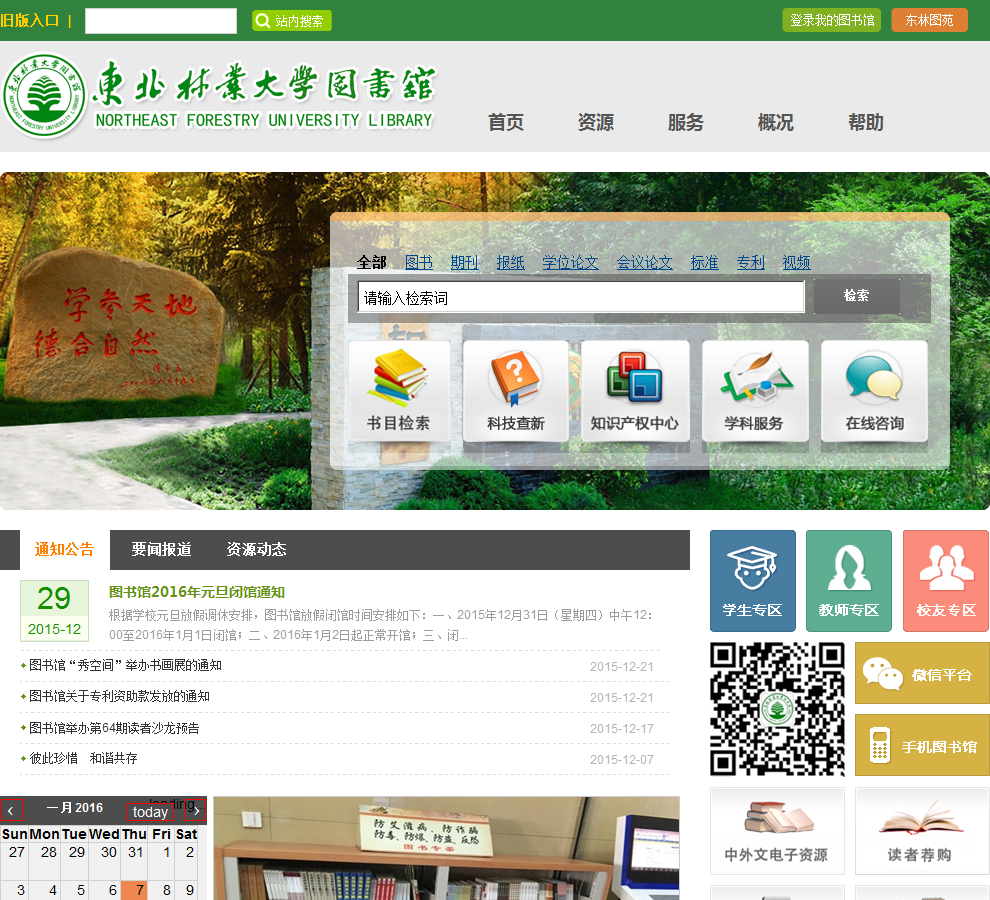Open the 校友专区 alumni zone tile
The width and height of the screenshot is (990, 900).
pyautogui.click(x=946, y=580)
